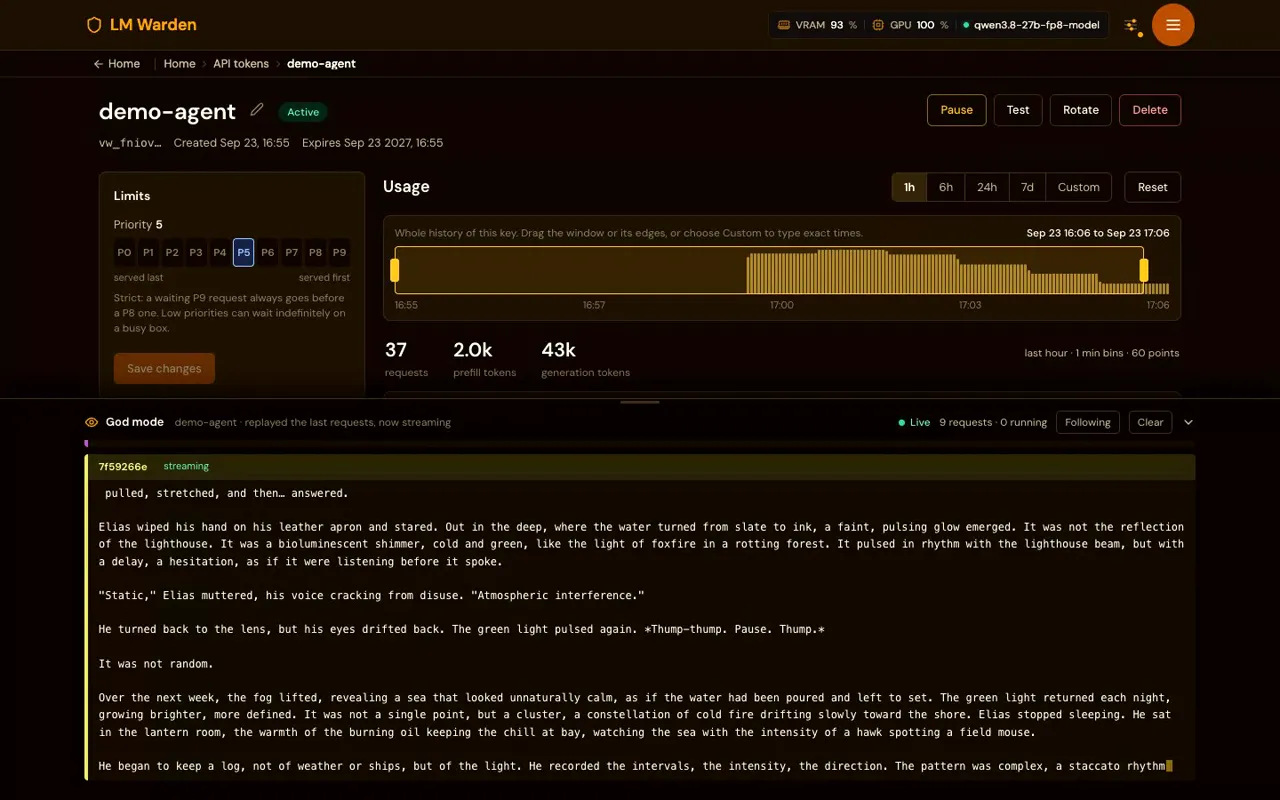Set priority to P0
The width and height of the screenshot is (1280, 800).
(x=124, y=253)
